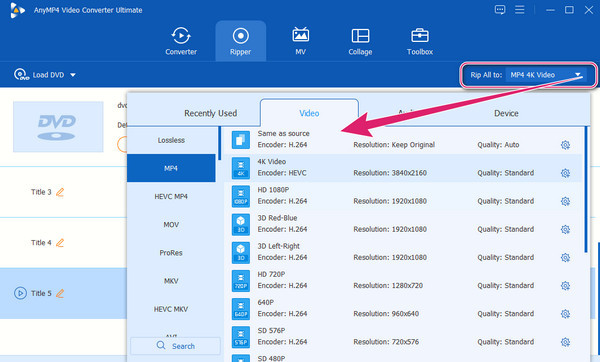Click 'Quality: Auto' text
Screen dimensions: 600x362
(x=498, y=145)
